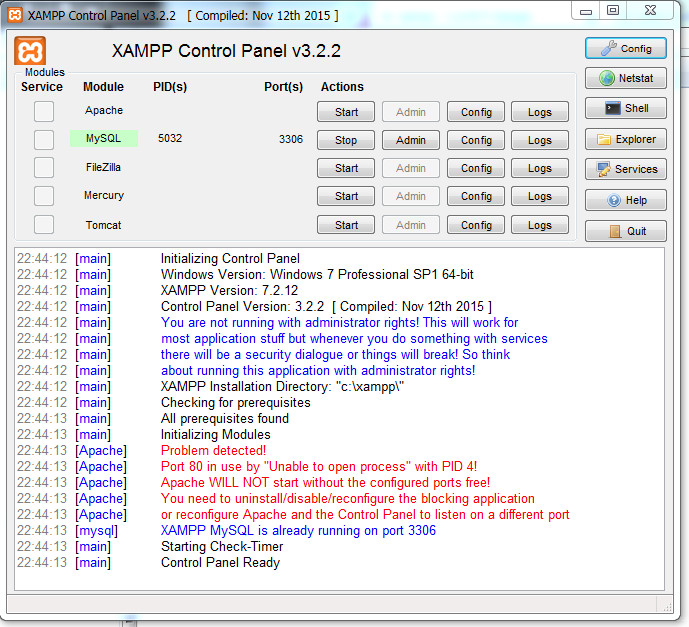Click the Apache module label

pyautogui.click(x=104, y=110)
